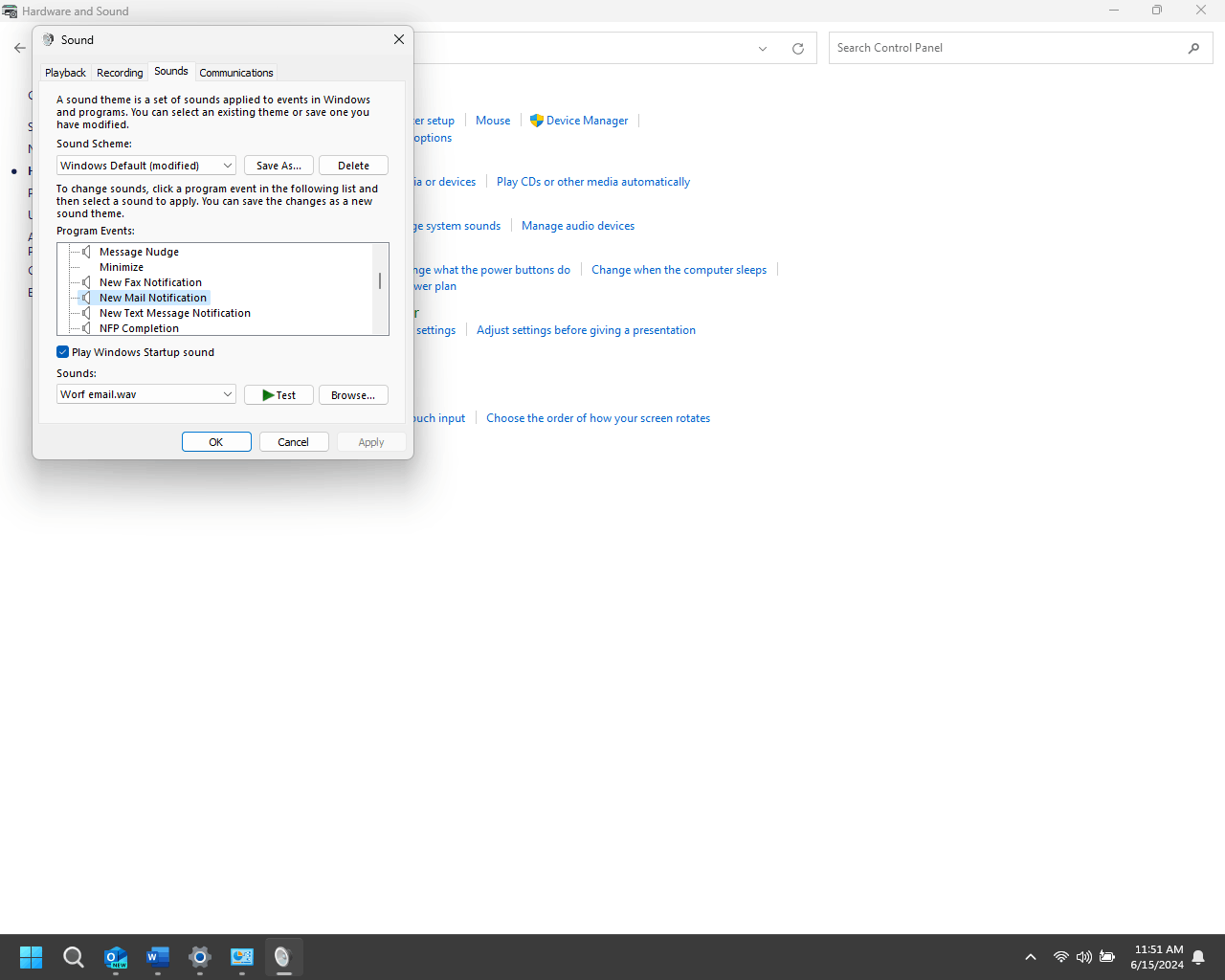The image size is (1225, 980).
Task: Open the address bar dropdown chevron
Action: pyautogui.click(x=762, y=48)
